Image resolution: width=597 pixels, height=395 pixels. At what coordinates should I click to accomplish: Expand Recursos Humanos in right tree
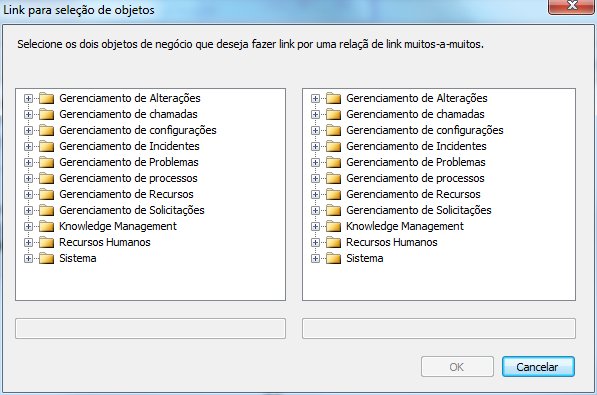click(315, 242)
